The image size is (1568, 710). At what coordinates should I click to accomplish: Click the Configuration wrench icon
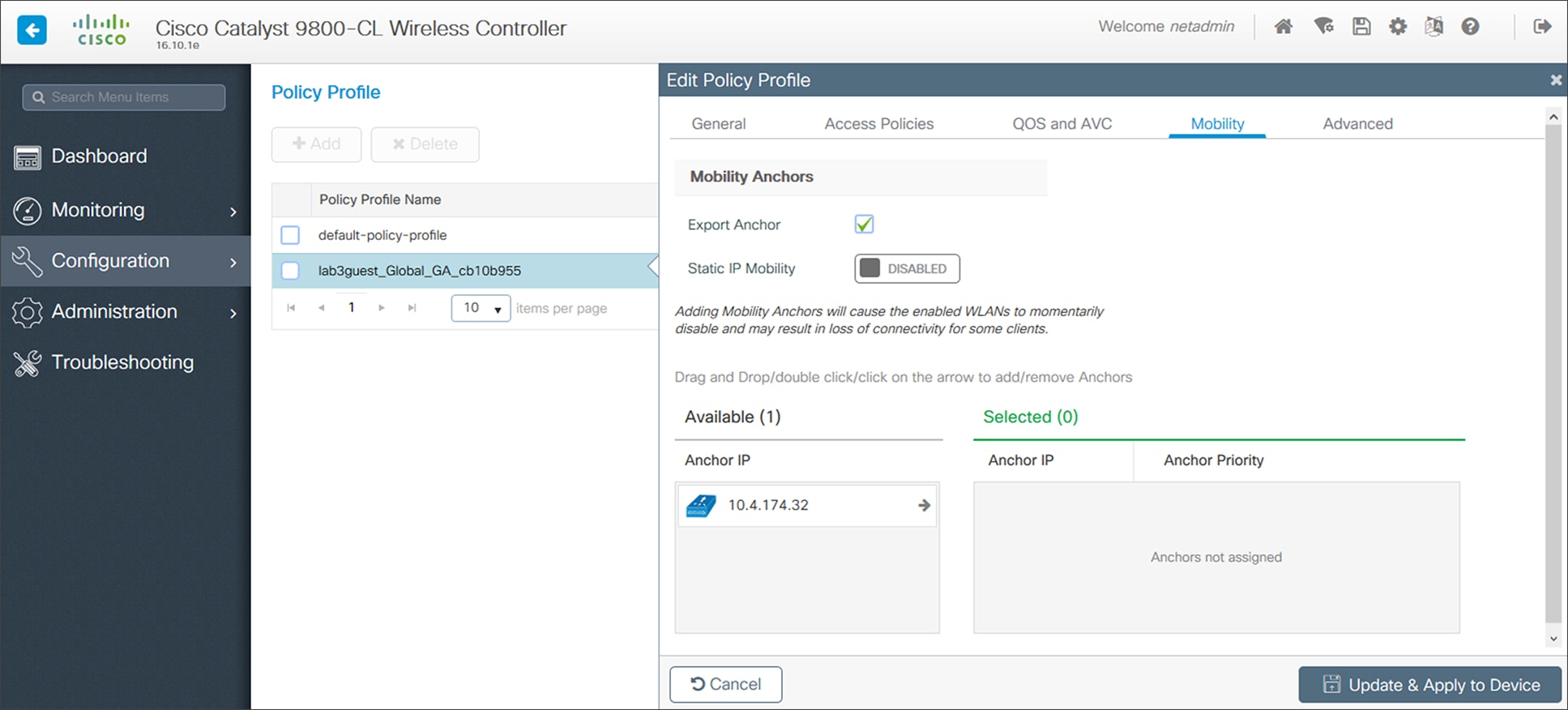pyautogui.click(x=28, y=261)
